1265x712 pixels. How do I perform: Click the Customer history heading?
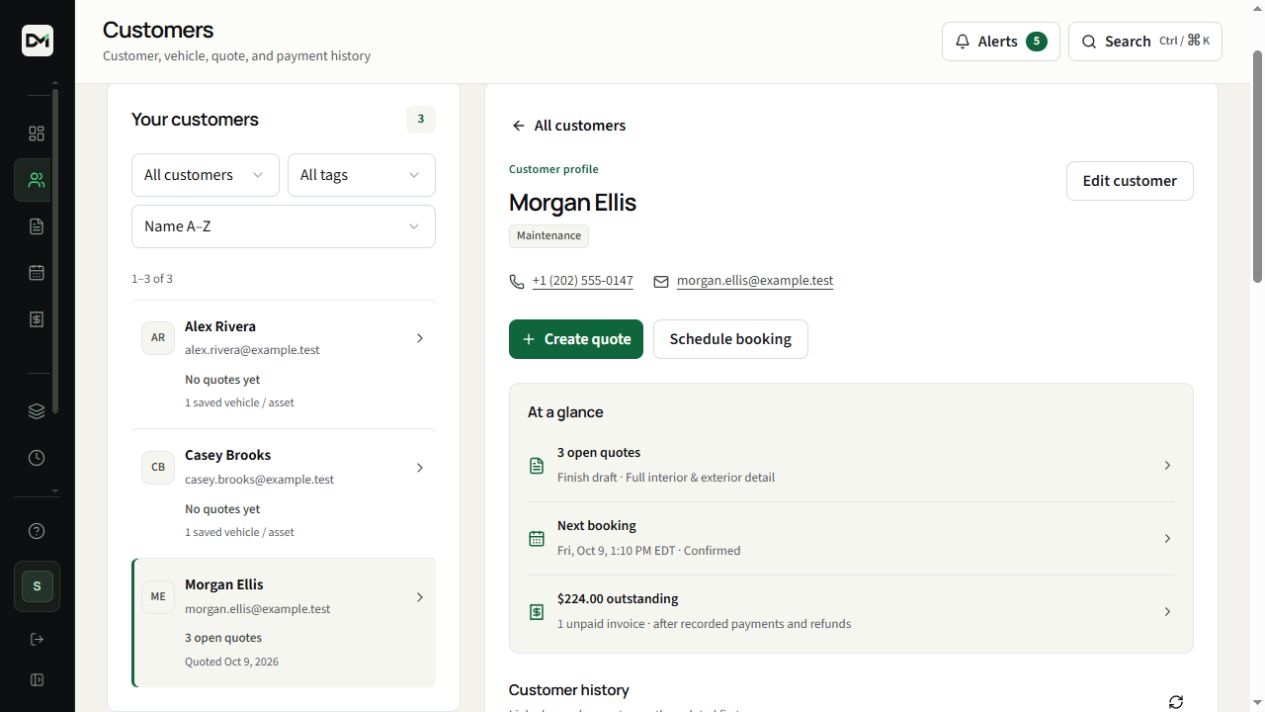(x=569, y=690)
